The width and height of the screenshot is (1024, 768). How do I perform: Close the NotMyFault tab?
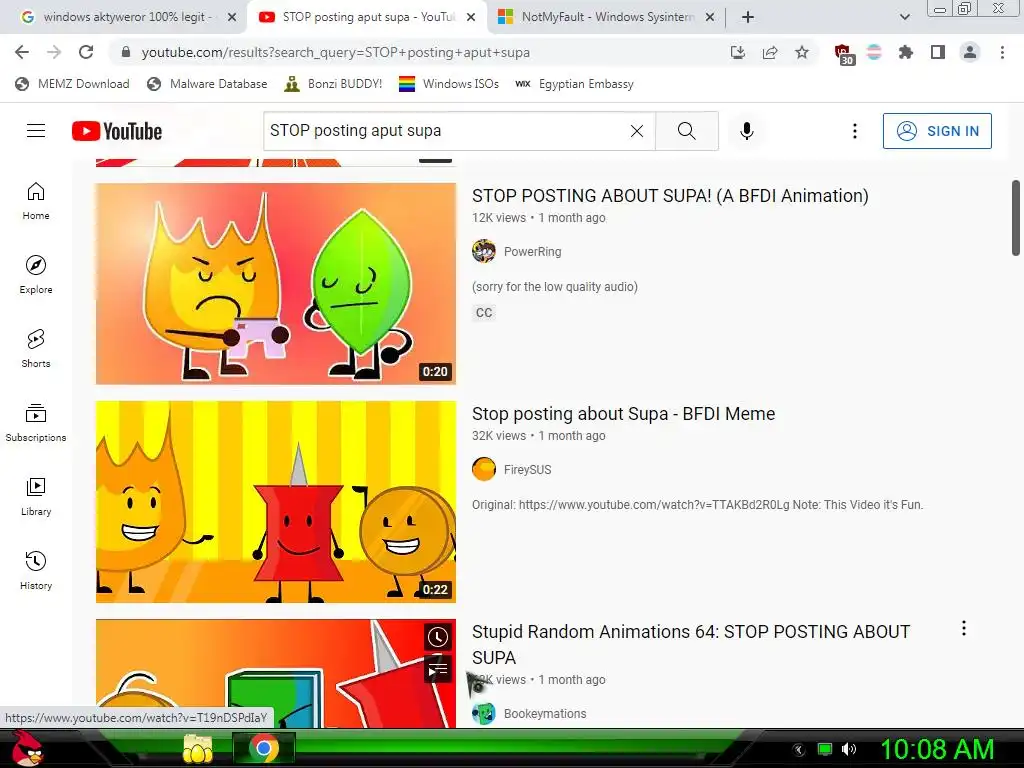click(710, 17)
